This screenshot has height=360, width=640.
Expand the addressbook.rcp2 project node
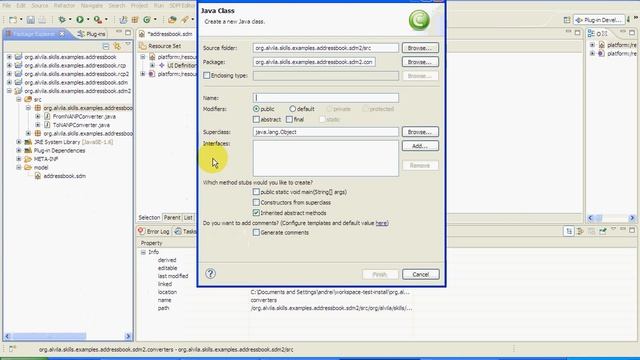(9, 74)
